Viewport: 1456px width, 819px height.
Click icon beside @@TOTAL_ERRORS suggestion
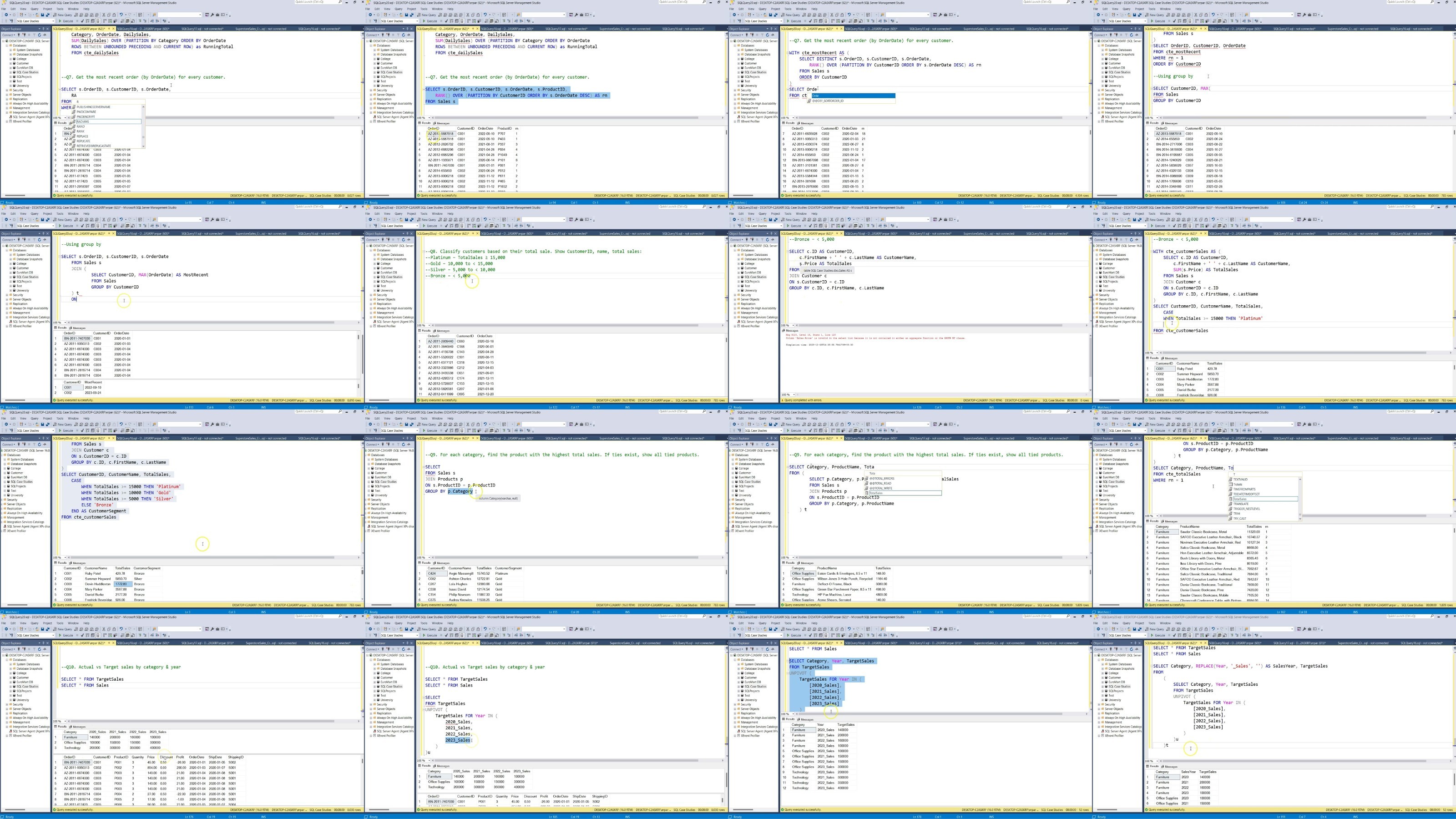pyautogui.click(x=866, y=479)
